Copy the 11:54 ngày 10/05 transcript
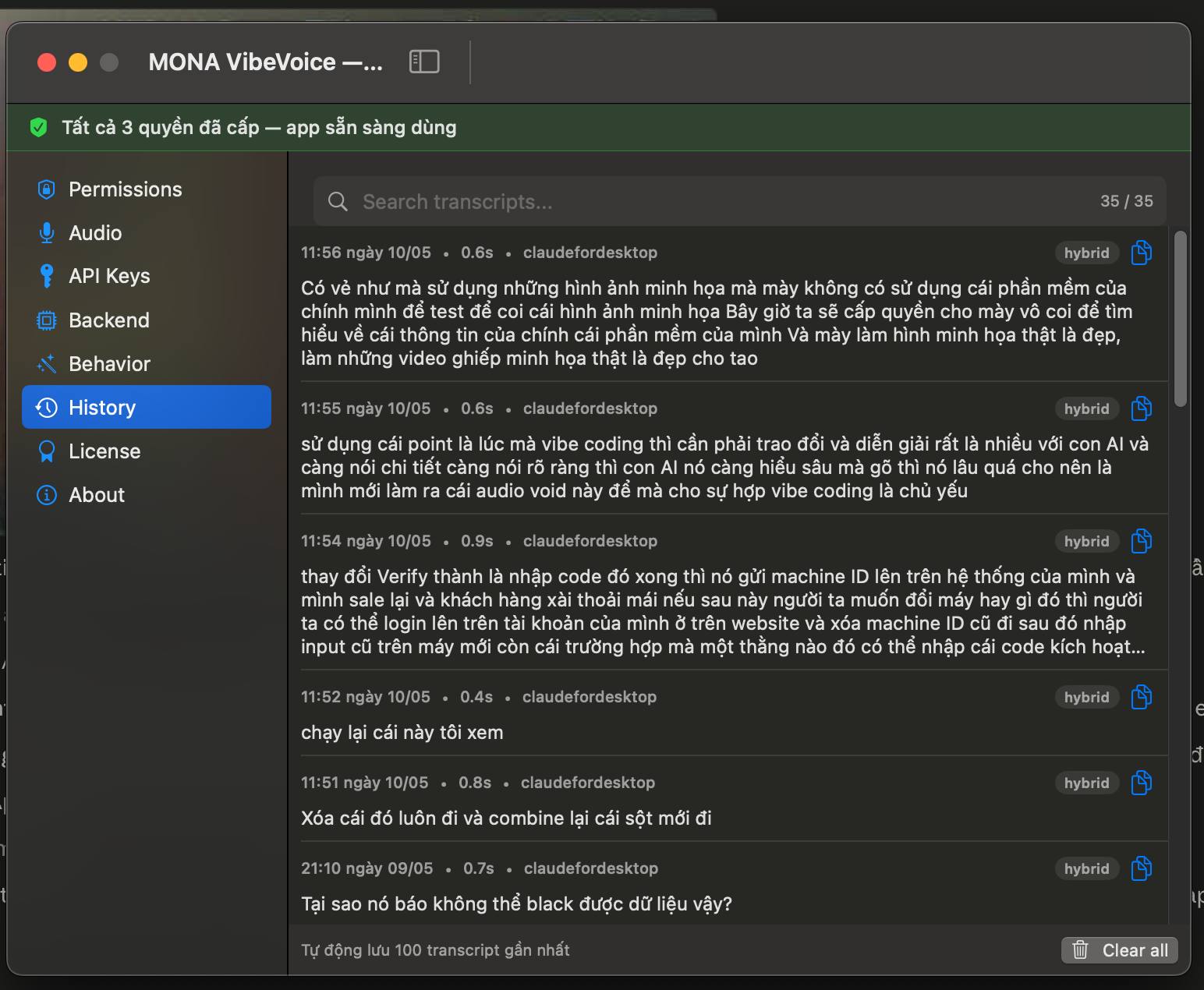Image resolution: width=1204 pixels, height=990 pixels. [1142, 541]
